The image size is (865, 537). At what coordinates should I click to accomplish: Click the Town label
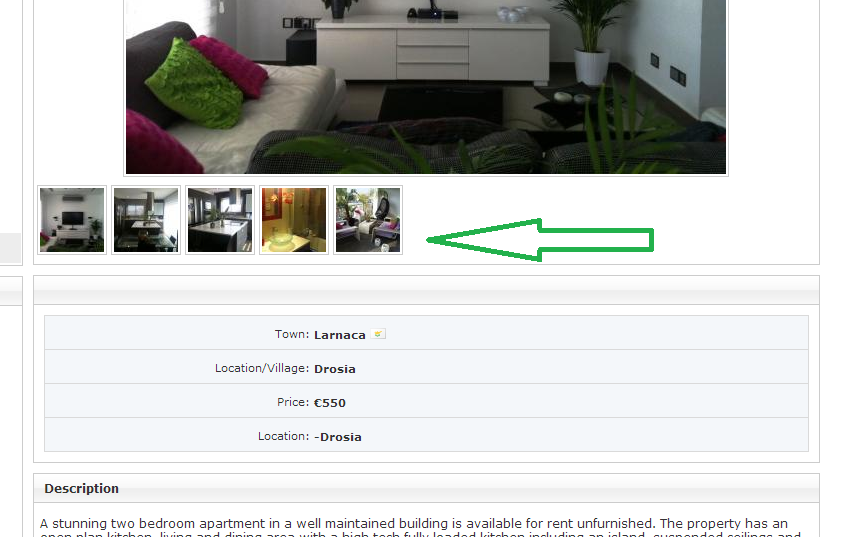click(292, 334)
